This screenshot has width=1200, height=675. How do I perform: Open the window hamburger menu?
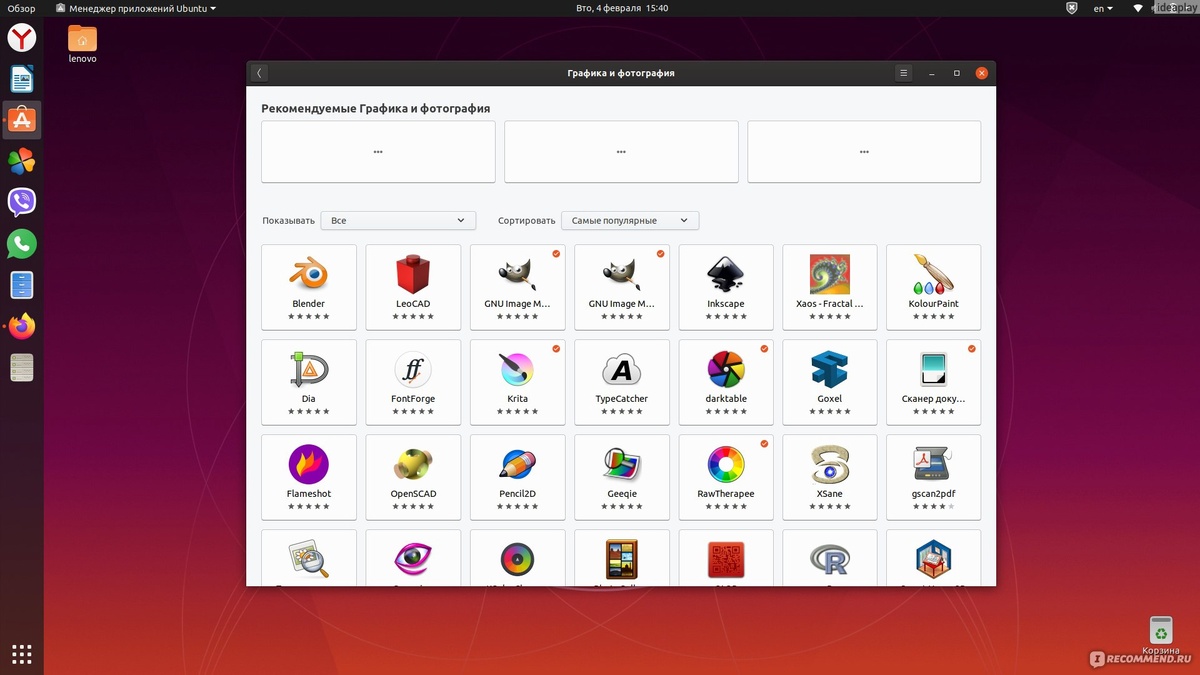[904, 73]
